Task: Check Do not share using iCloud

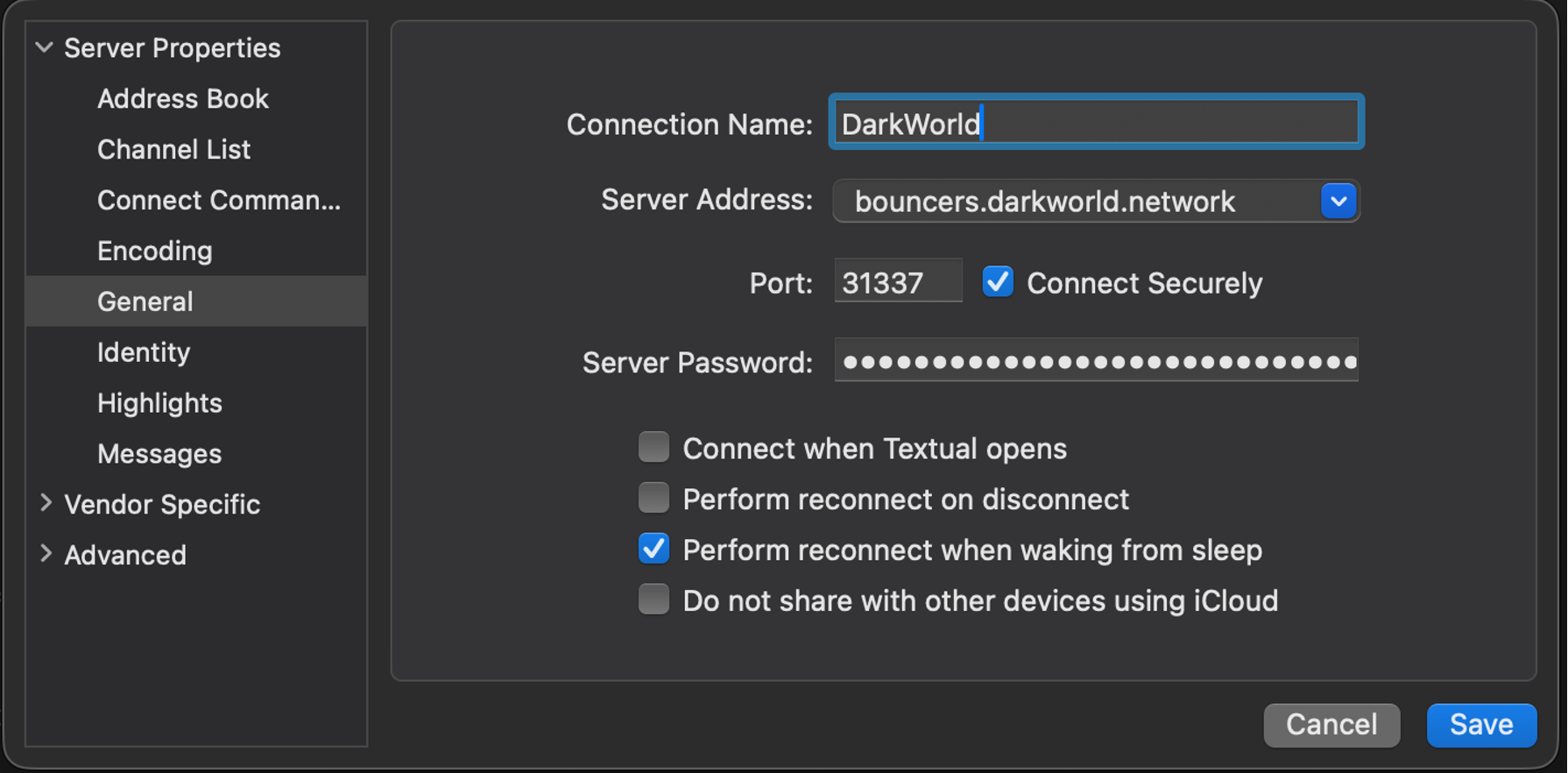Action: click(653, 600)
